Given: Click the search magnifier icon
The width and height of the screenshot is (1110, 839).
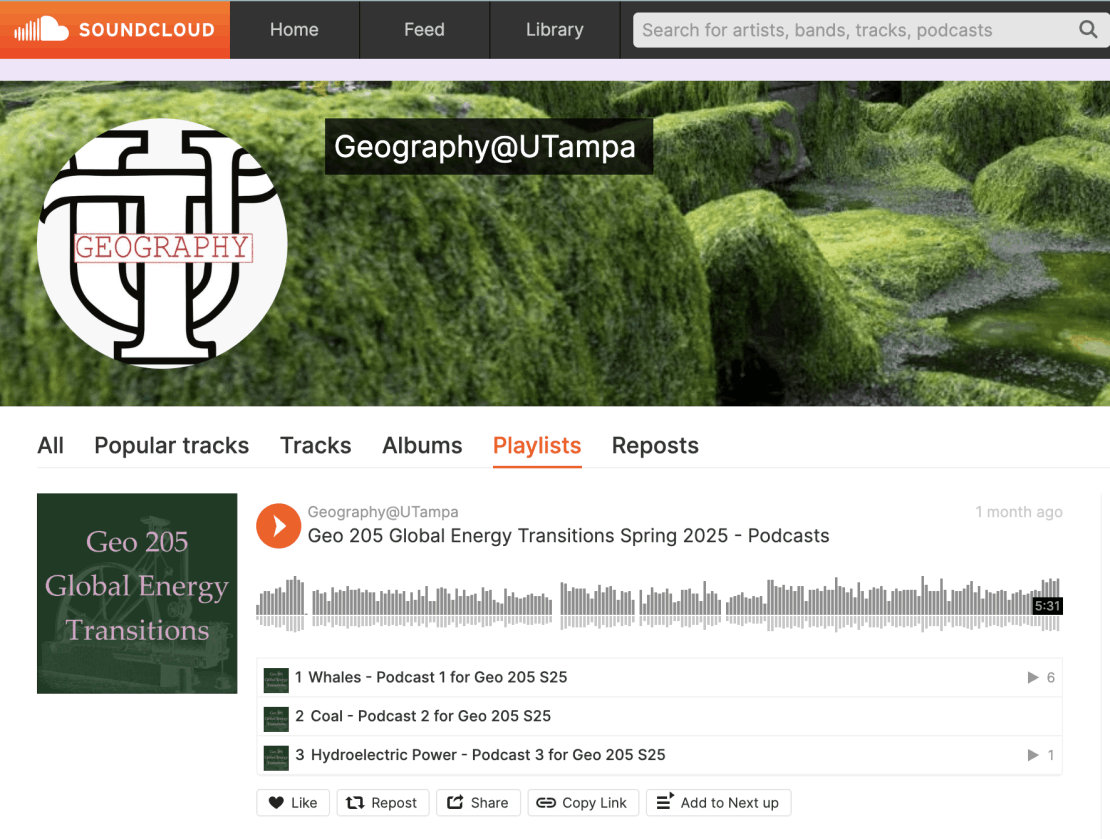Looking at the screenshot, I should coord(1088,30).
